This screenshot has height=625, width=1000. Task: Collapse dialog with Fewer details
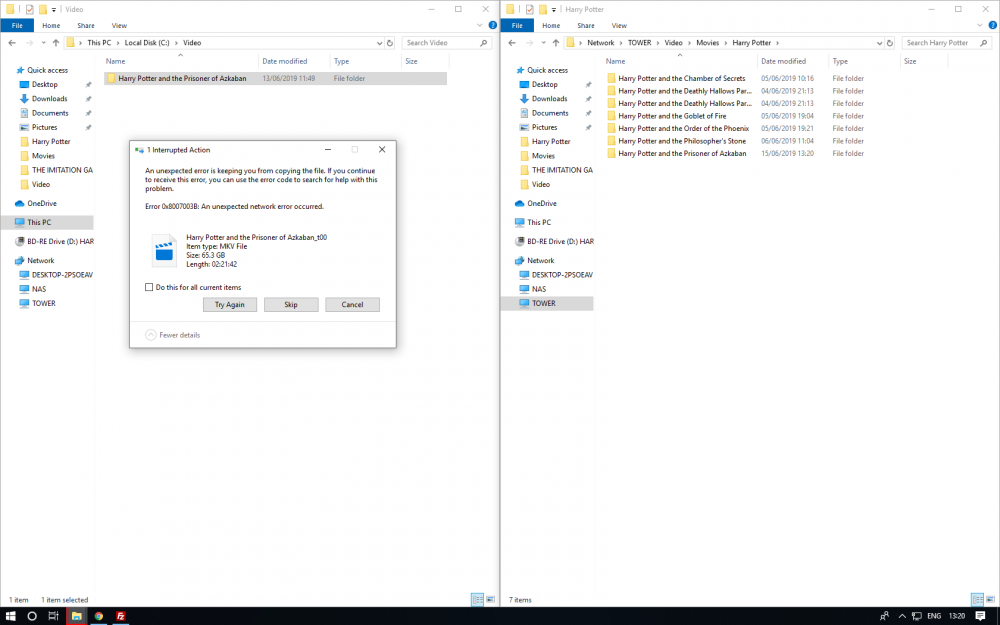pyautogui.click(x=173, y=335)
